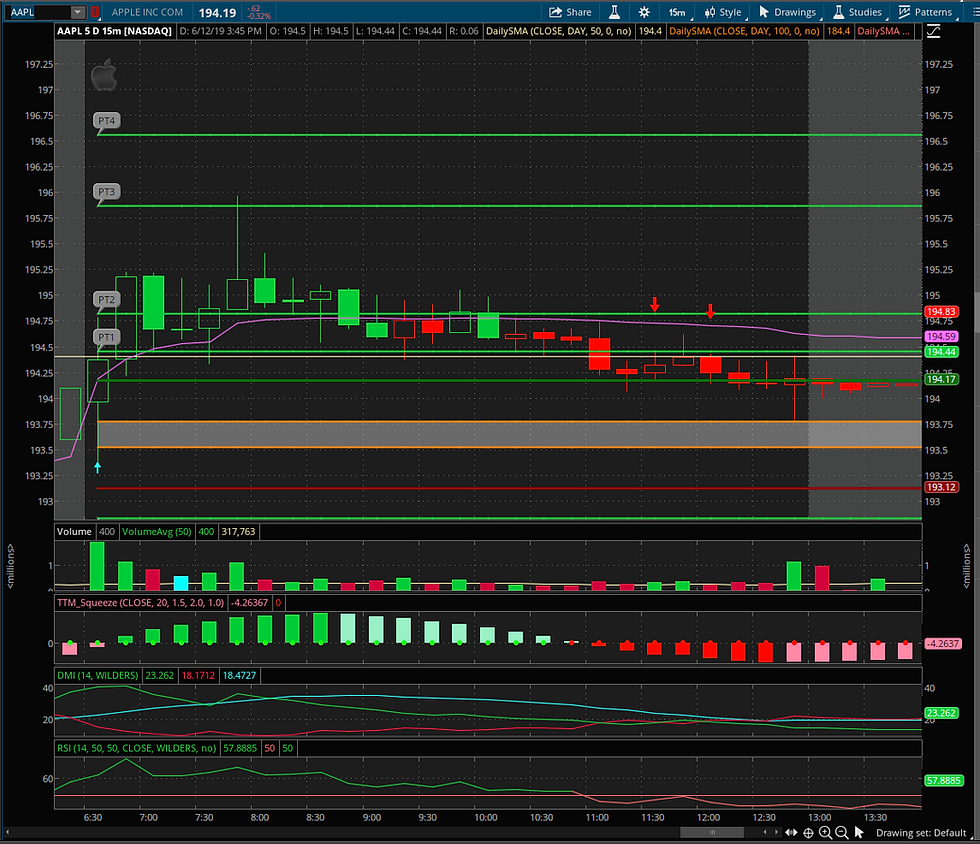
Task: Click the 194.19 last price
Action: tap(218, 13)
